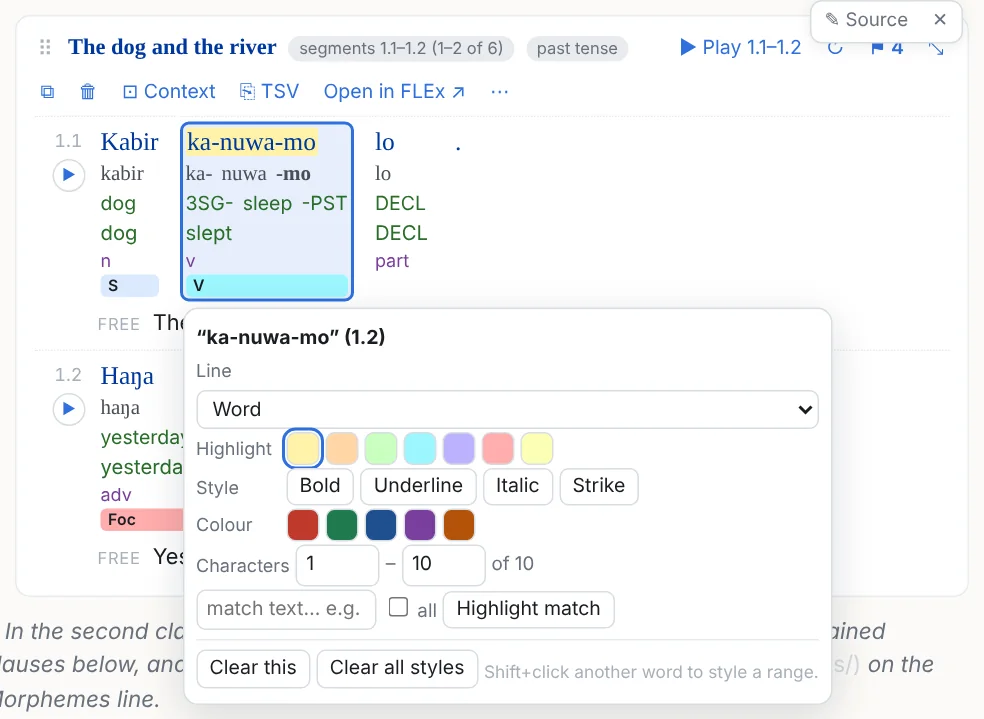The height and width of the screenshot is (719, 984).
Task: Play segments 1.1–1.2
Action: click(x=741, y=48)
